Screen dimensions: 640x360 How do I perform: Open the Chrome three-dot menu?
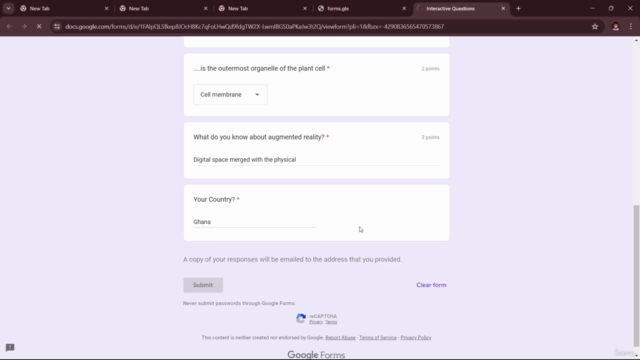pos(631,27)
